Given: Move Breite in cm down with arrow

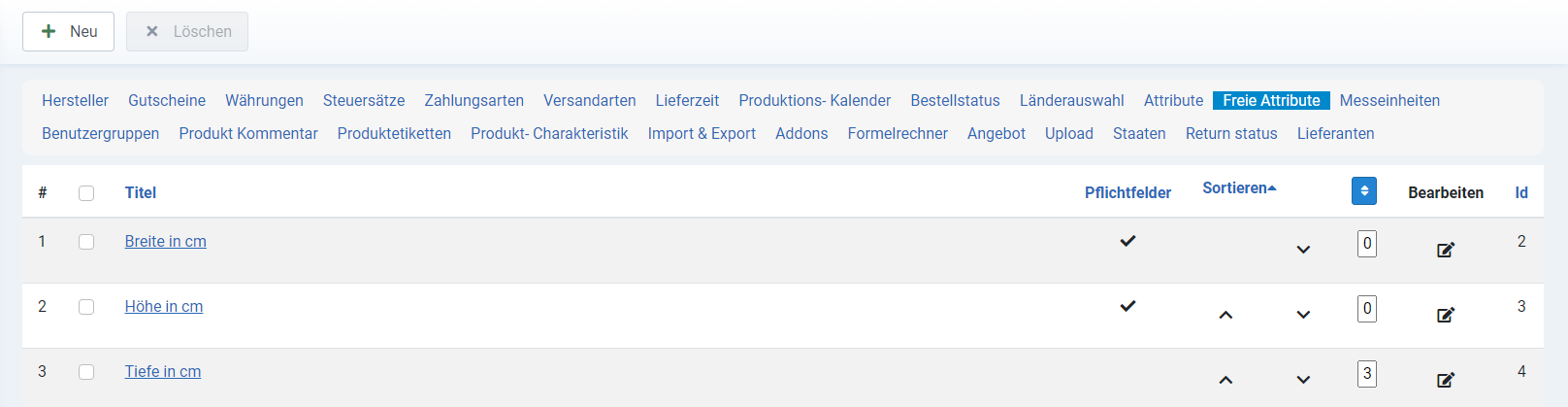Looking at the screenshot, I should pos(1303,250).
